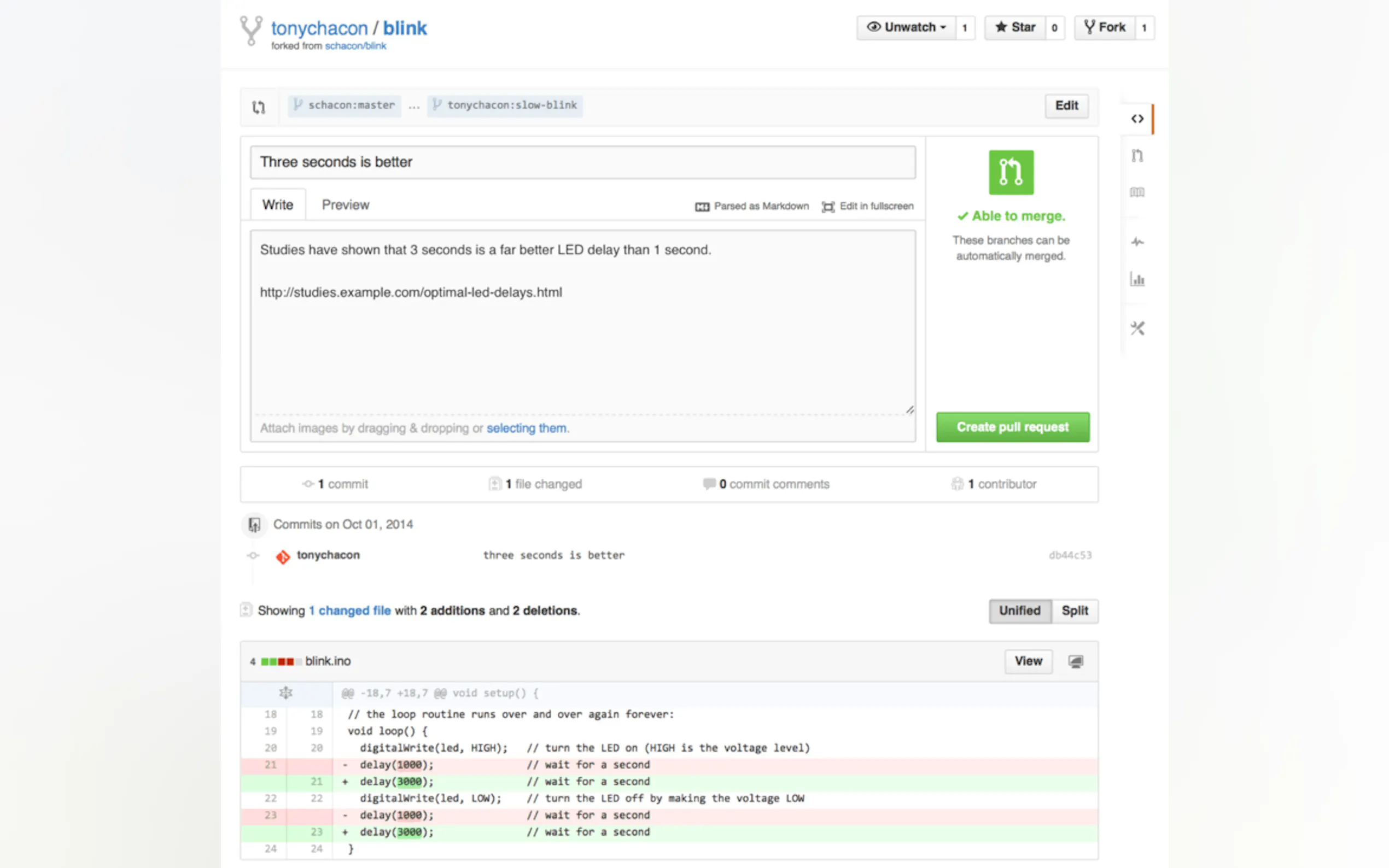This screenshot has width=1389, height=868.
Task: Click tonychacon's commit avatar icon
Action: (283, 556)
